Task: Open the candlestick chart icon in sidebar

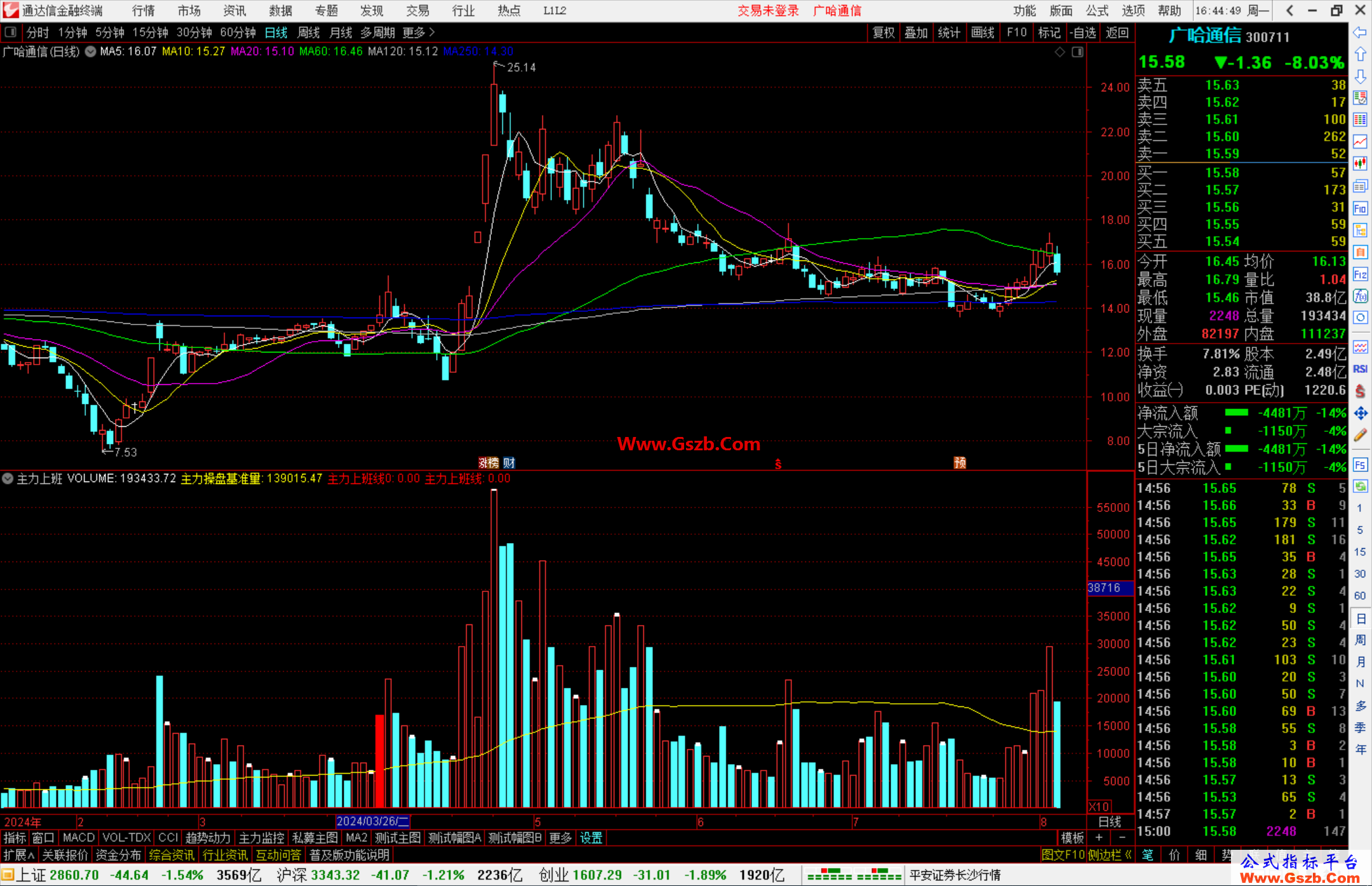Action: 1360,164
